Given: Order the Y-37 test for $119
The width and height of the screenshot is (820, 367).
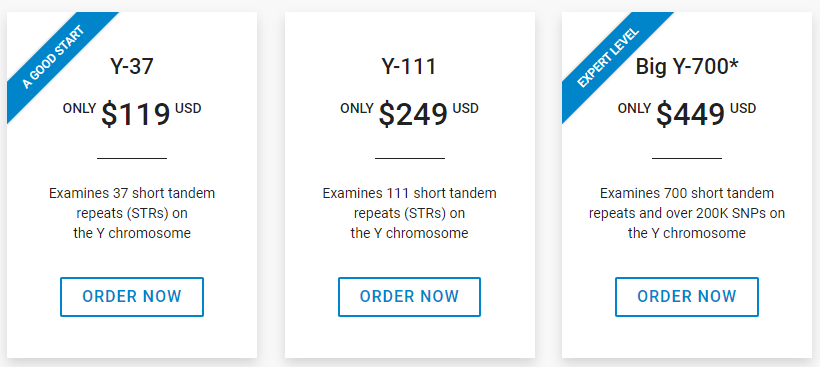Looking at the screenshot, I should (x=132, y=297).
